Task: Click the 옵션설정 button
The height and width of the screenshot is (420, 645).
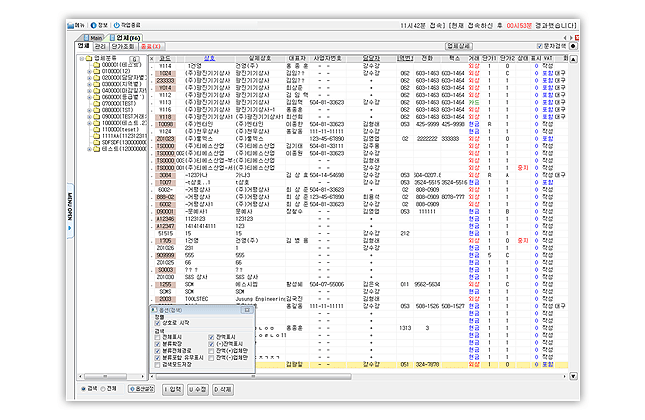Action: pos(142,389)
